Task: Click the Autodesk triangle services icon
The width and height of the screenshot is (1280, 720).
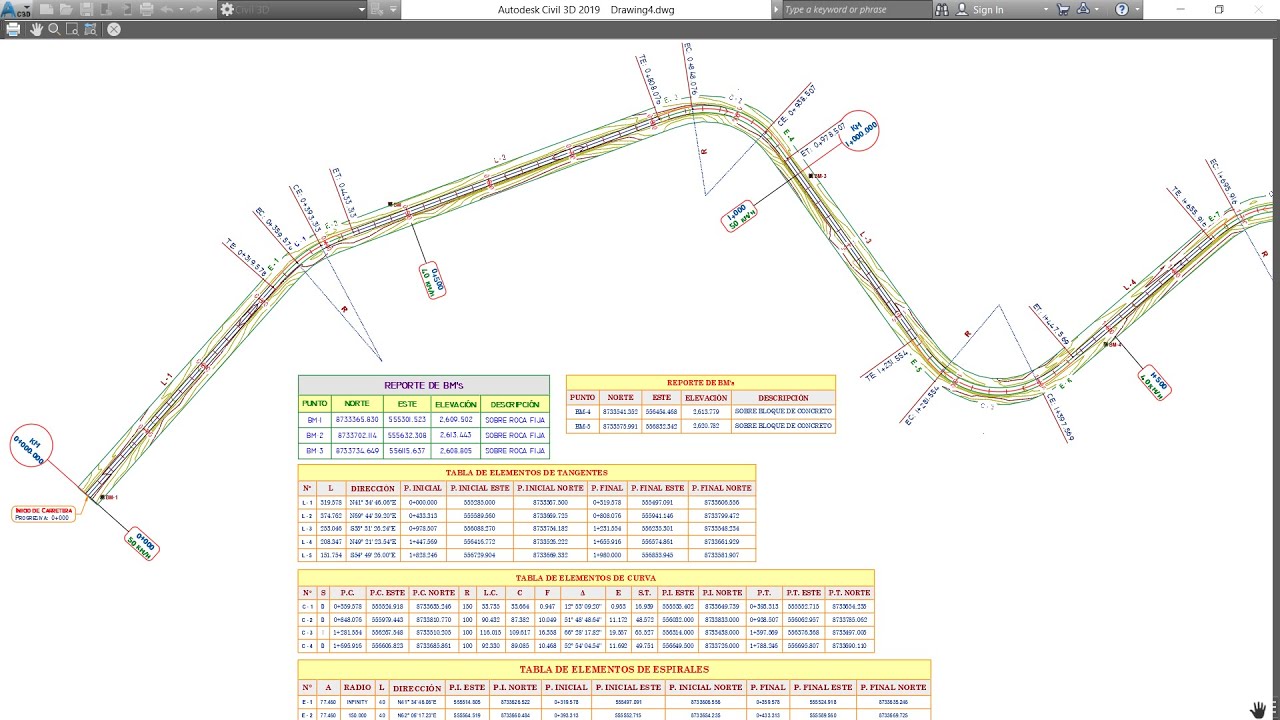Action: [x=1085, y=9]
